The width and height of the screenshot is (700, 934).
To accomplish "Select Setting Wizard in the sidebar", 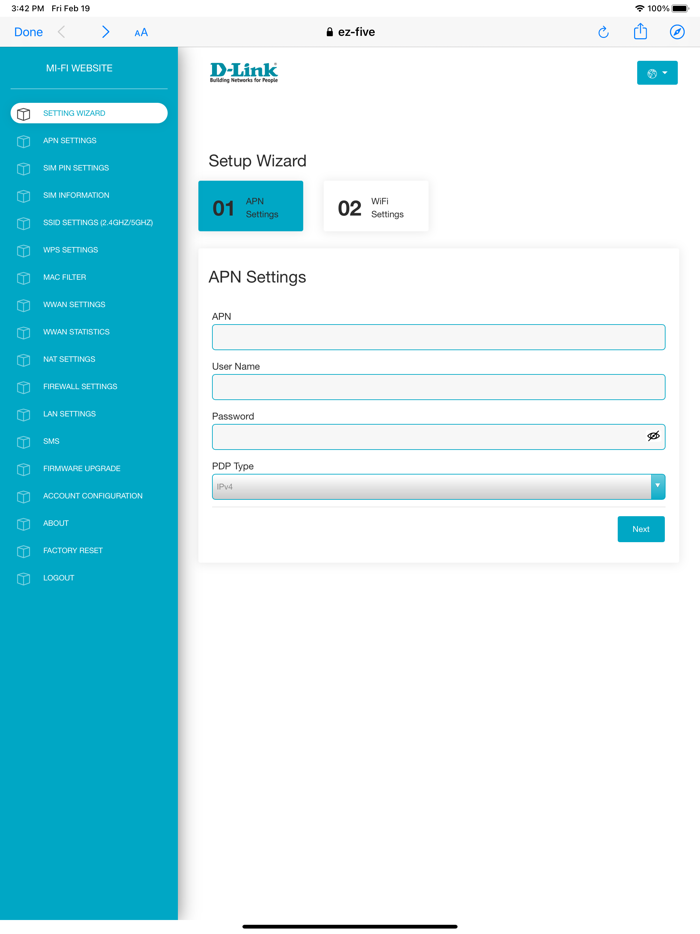I will 89,113.
